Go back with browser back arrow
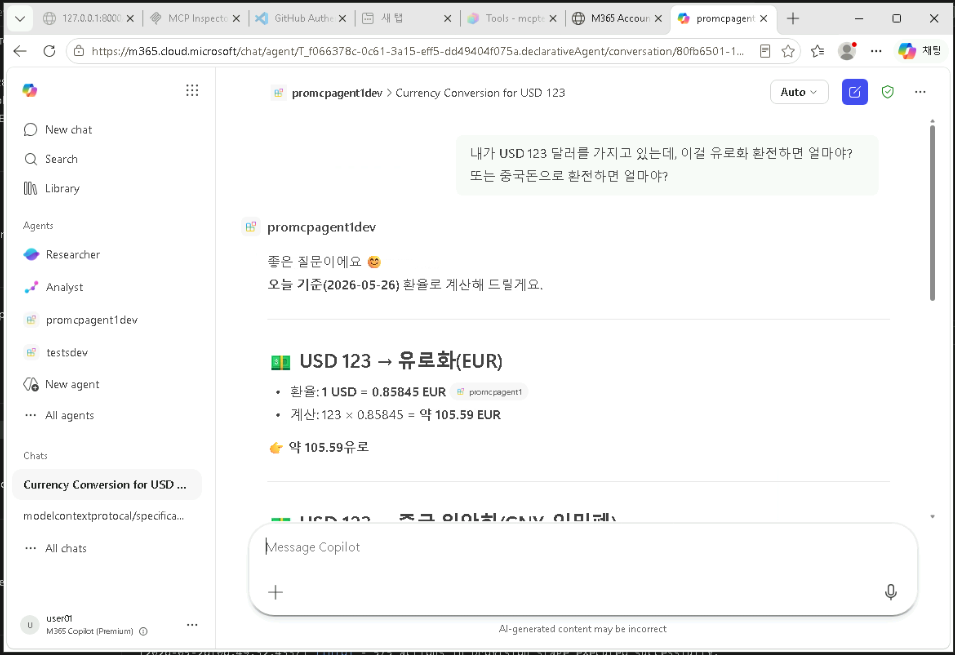 (x=20, y=51)
